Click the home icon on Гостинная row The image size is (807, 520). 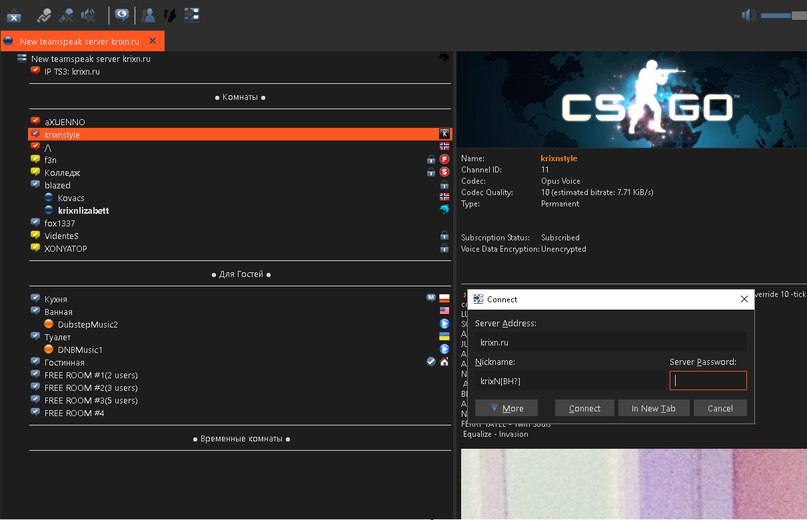click(445, 361)
